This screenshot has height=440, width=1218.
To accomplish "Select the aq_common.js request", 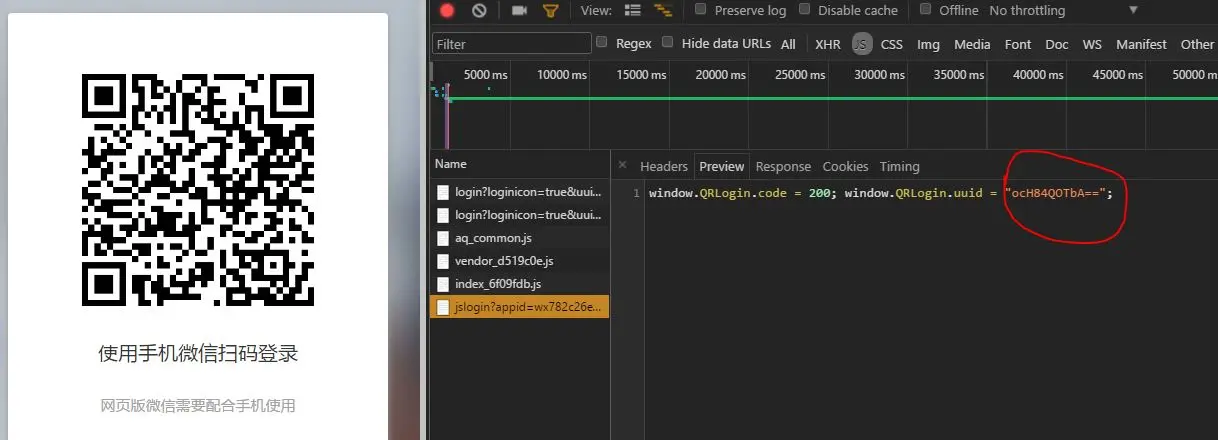I will (x=519, y=238).
